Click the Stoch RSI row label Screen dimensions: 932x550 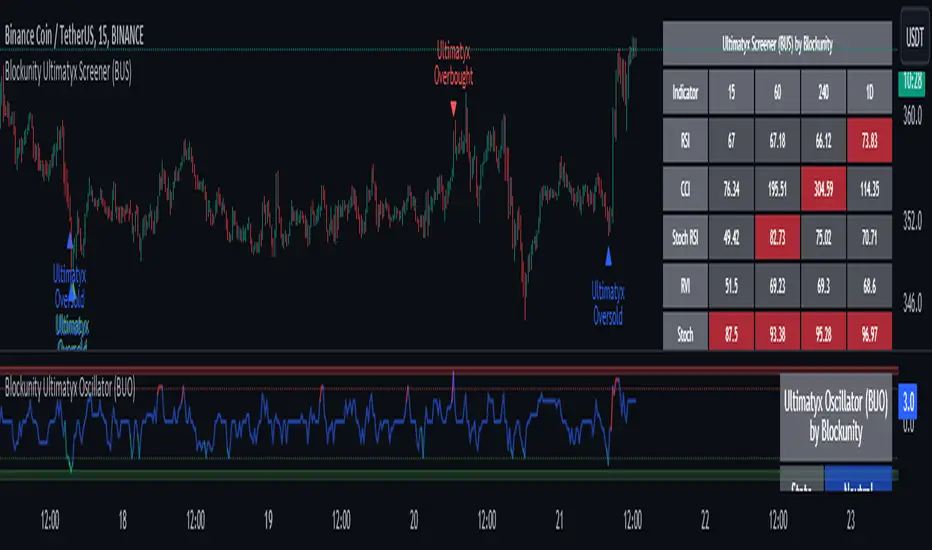(x=685, y=238)
